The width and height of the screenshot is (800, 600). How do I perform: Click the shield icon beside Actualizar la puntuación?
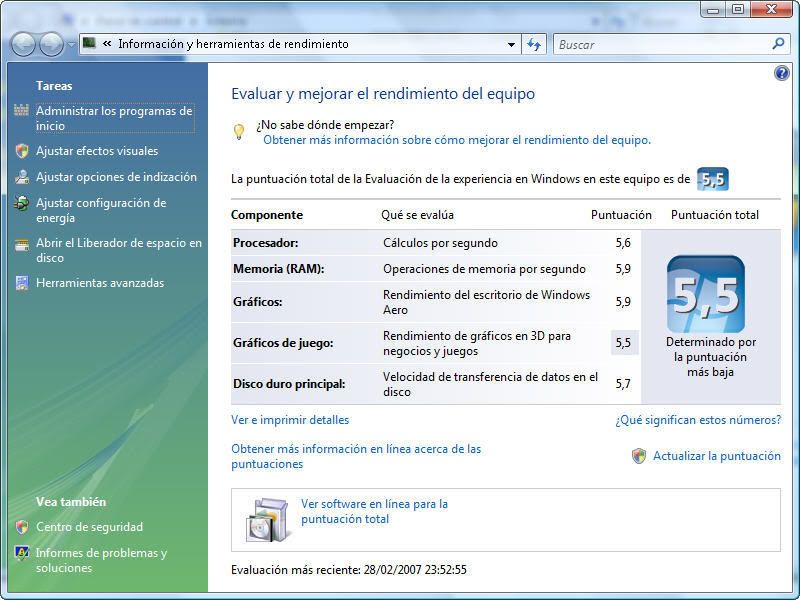point(639,456)
